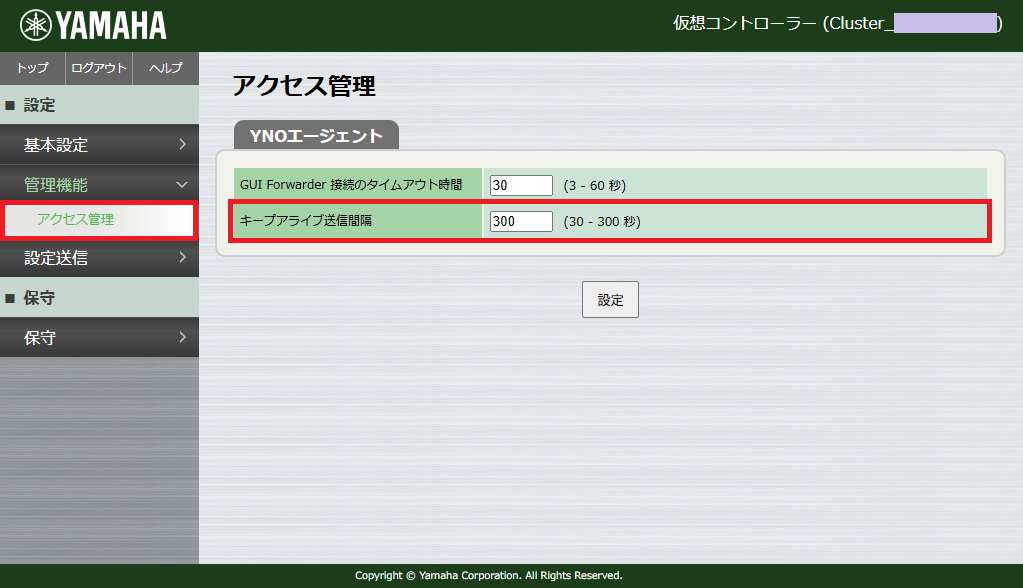Click the Yamaha Corporation copyright text
The image size is (1023, 588).
point(489,576)
